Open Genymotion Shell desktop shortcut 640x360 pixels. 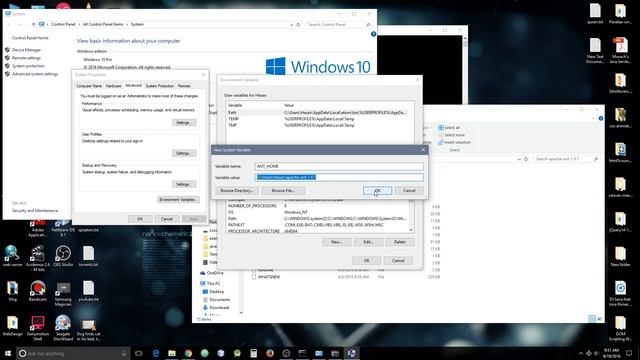38,328
